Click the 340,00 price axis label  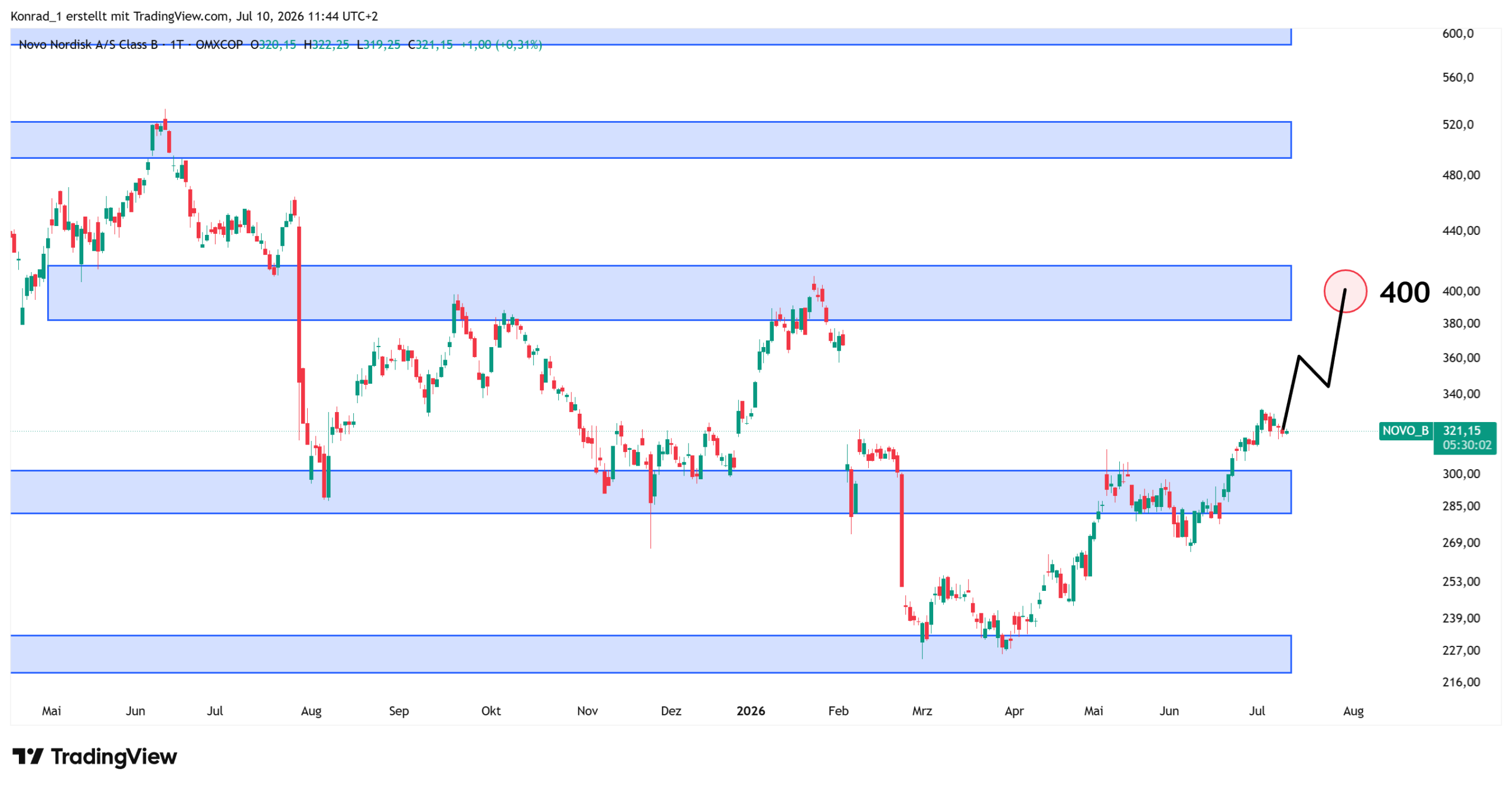[1461, 394]
